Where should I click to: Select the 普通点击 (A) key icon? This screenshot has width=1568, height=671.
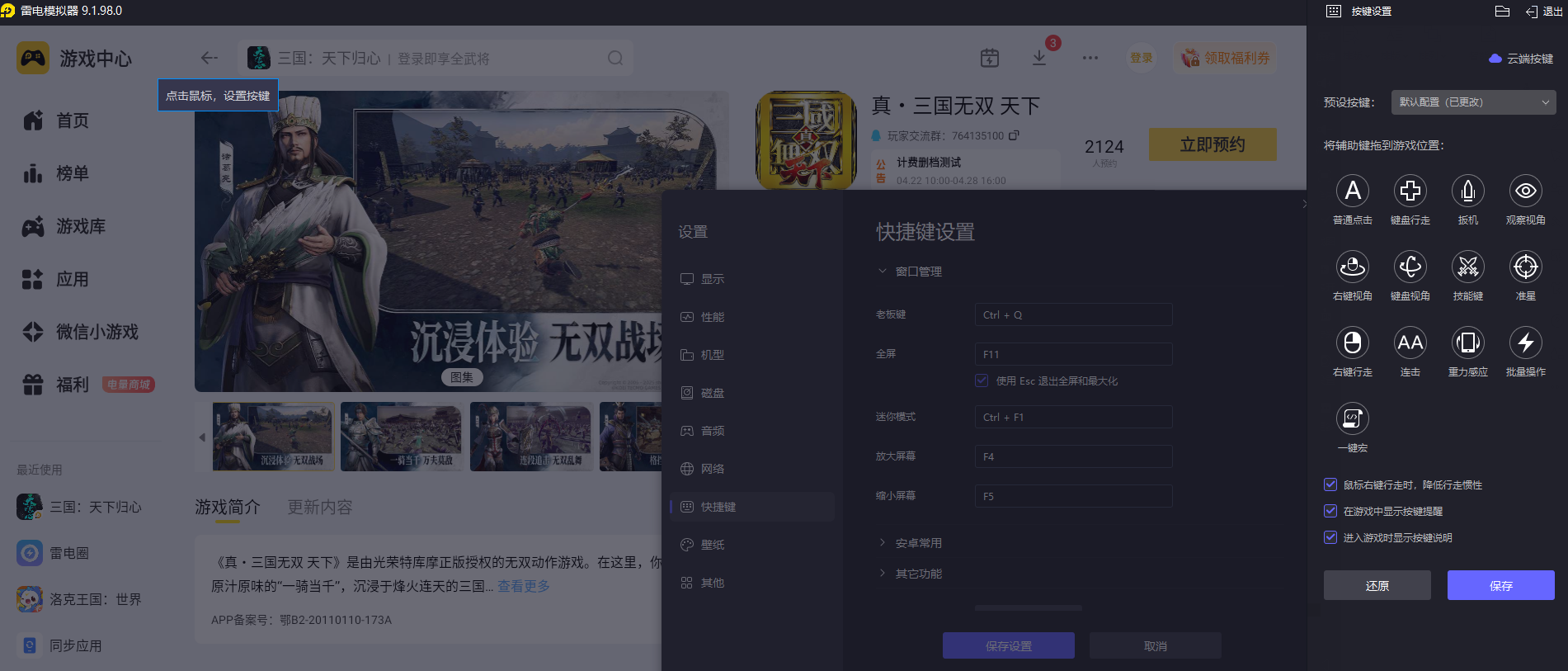tap(1352, 191)
